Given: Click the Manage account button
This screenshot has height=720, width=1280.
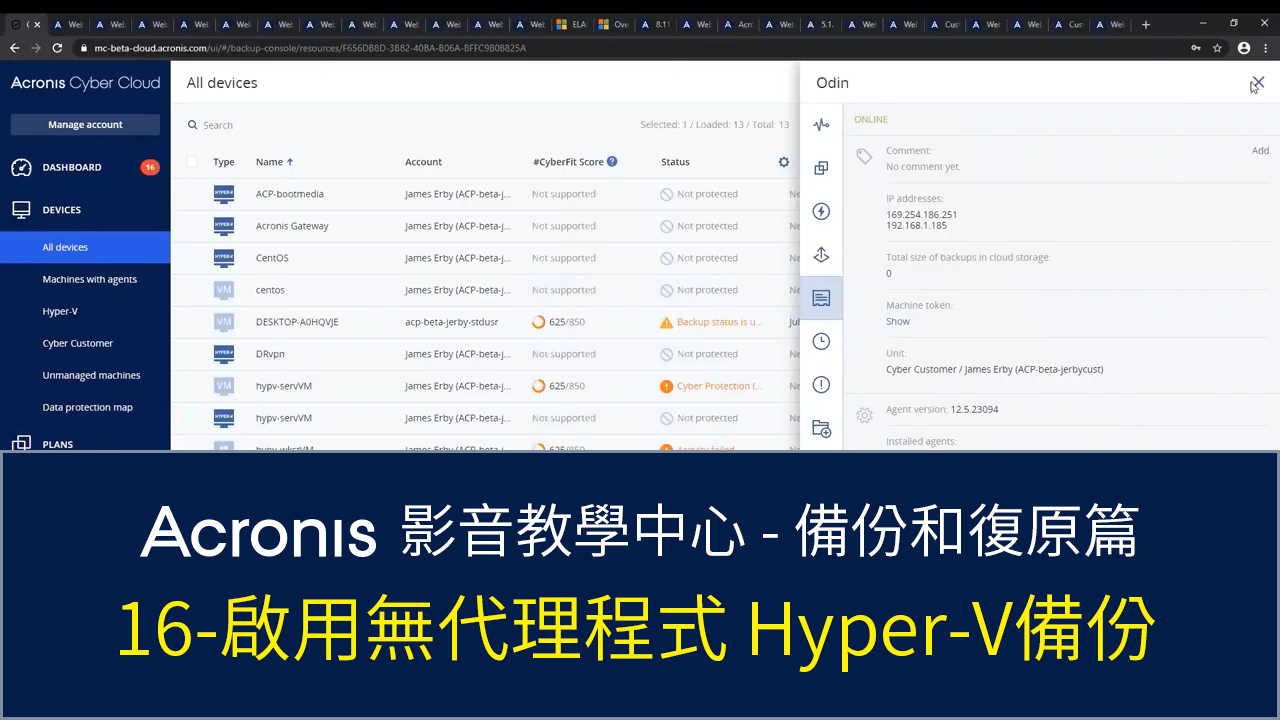Looking at the screenshot, I should pos(85,125).
